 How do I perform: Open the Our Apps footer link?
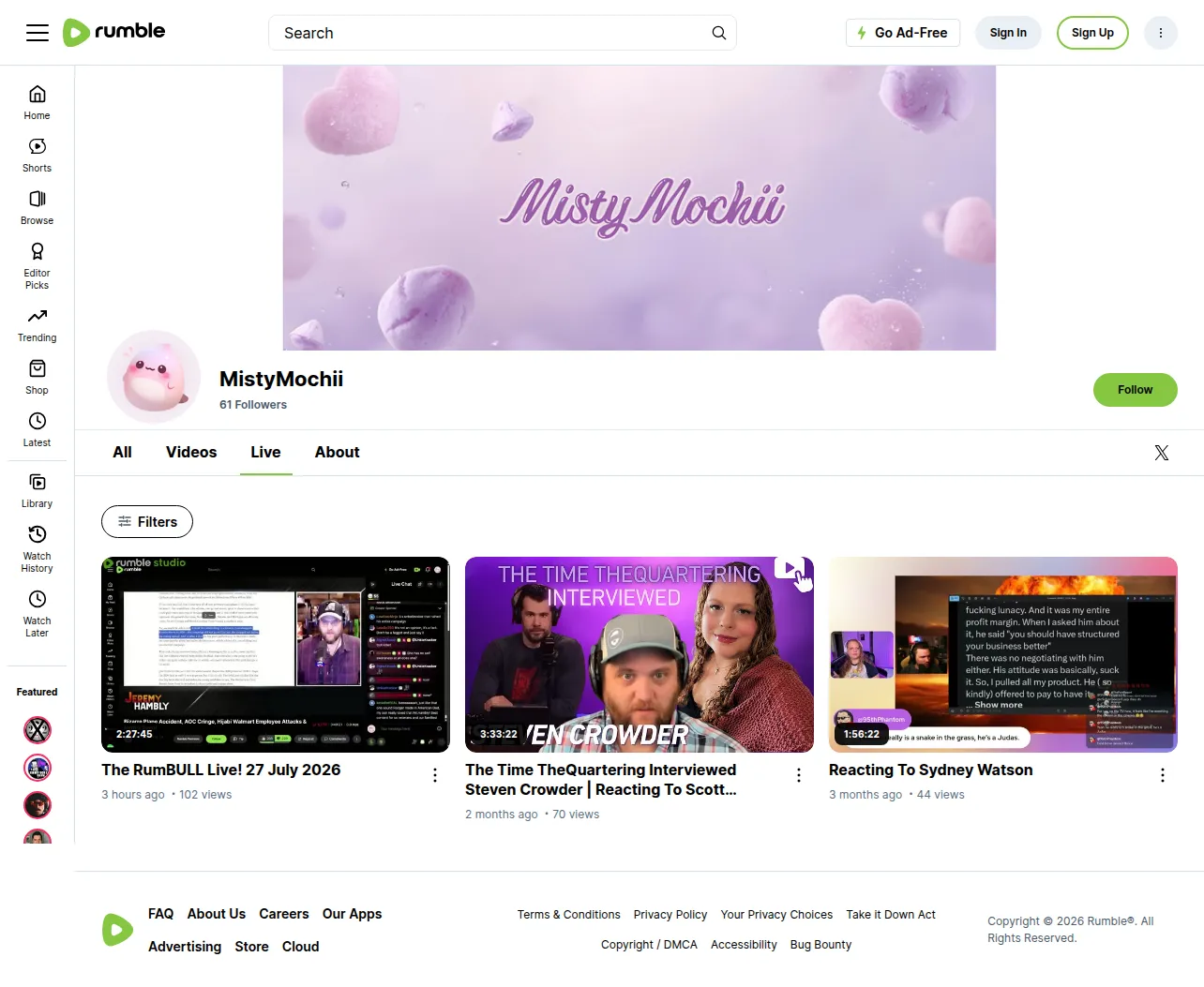click(x=353, y=914)
